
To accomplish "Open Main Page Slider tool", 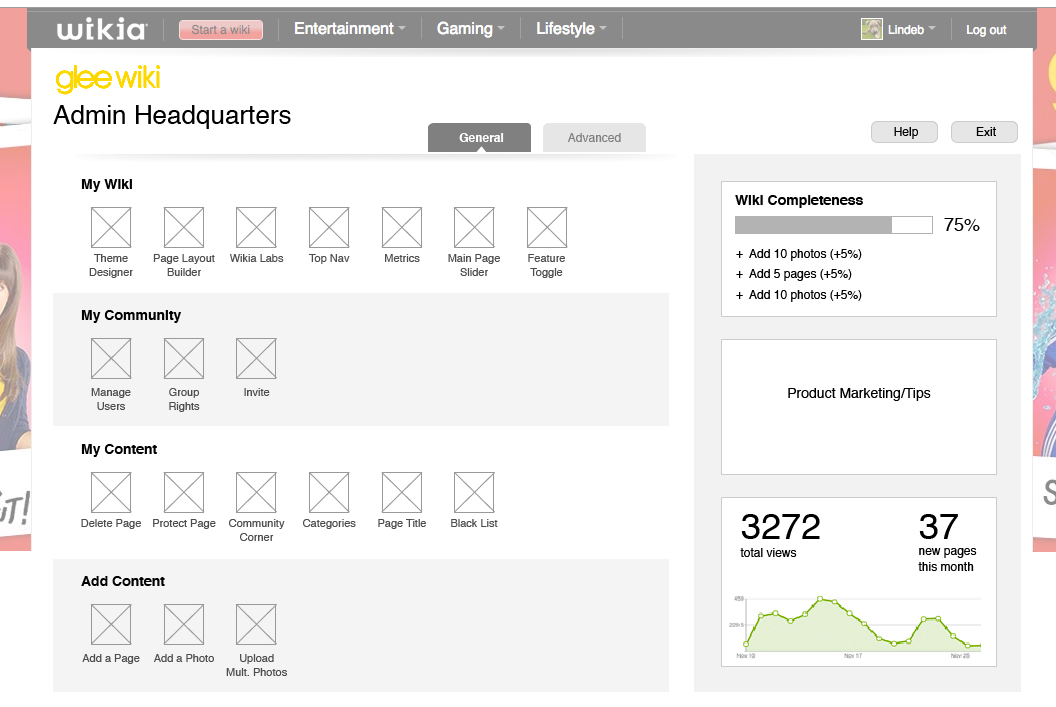I will tap(474, 228).
